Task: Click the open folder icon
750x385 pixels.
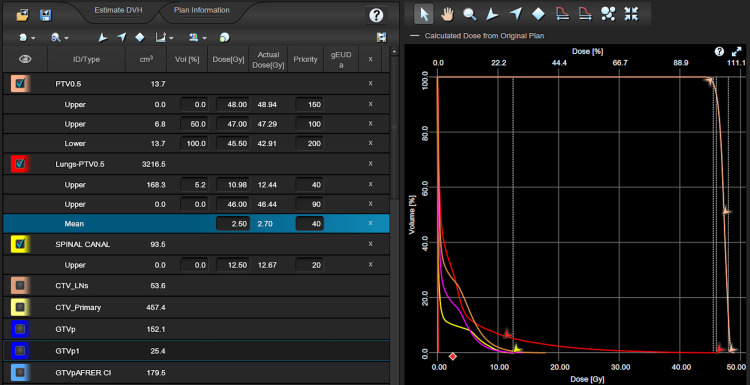Action: click(22, 15)
